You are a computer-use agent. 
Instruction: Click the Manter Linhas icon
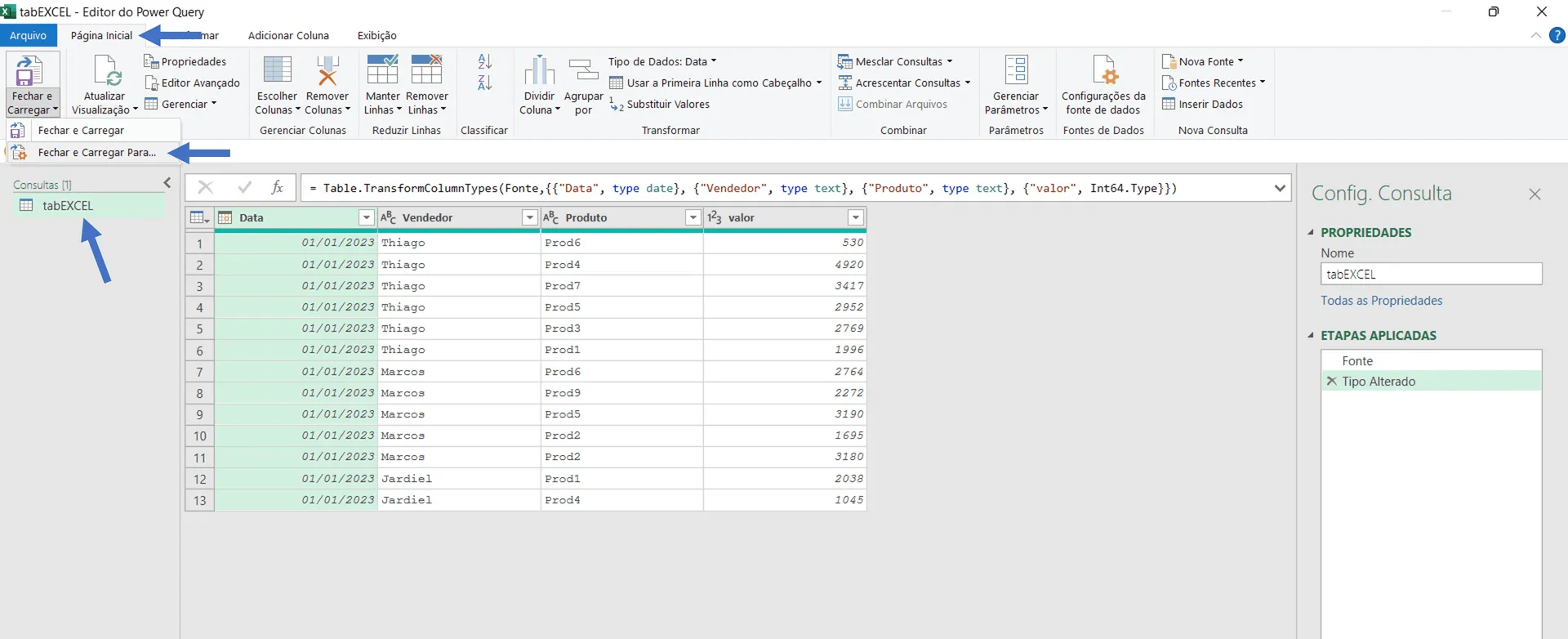click(382, 70)
